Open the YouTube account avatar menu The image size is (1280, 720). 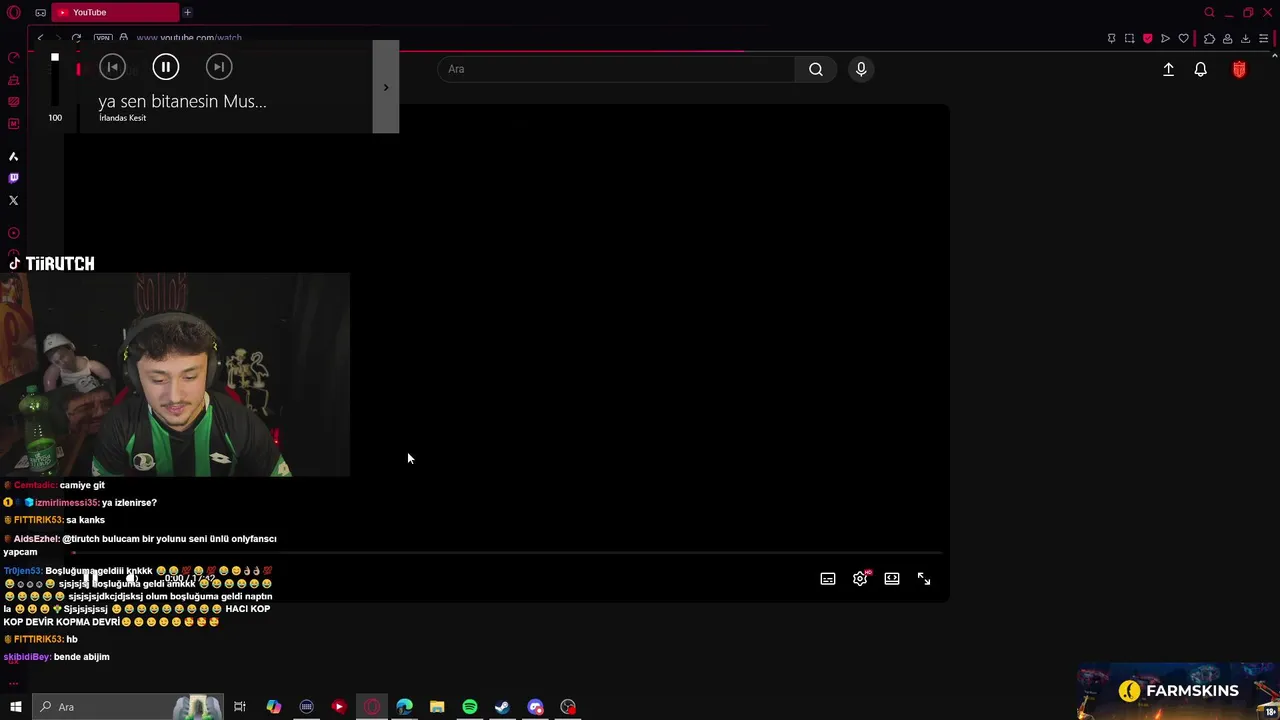1239,69
